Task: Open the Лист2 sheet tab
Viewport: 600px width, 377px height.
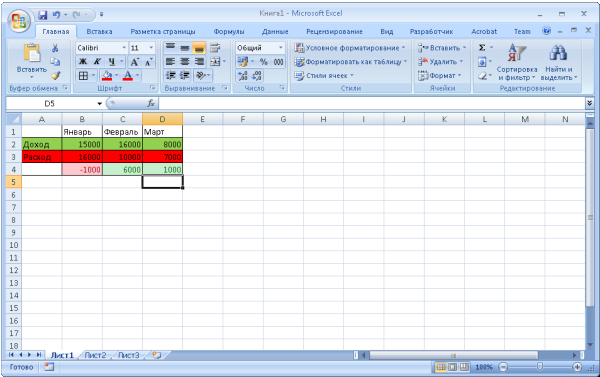Action: point(95,355)
